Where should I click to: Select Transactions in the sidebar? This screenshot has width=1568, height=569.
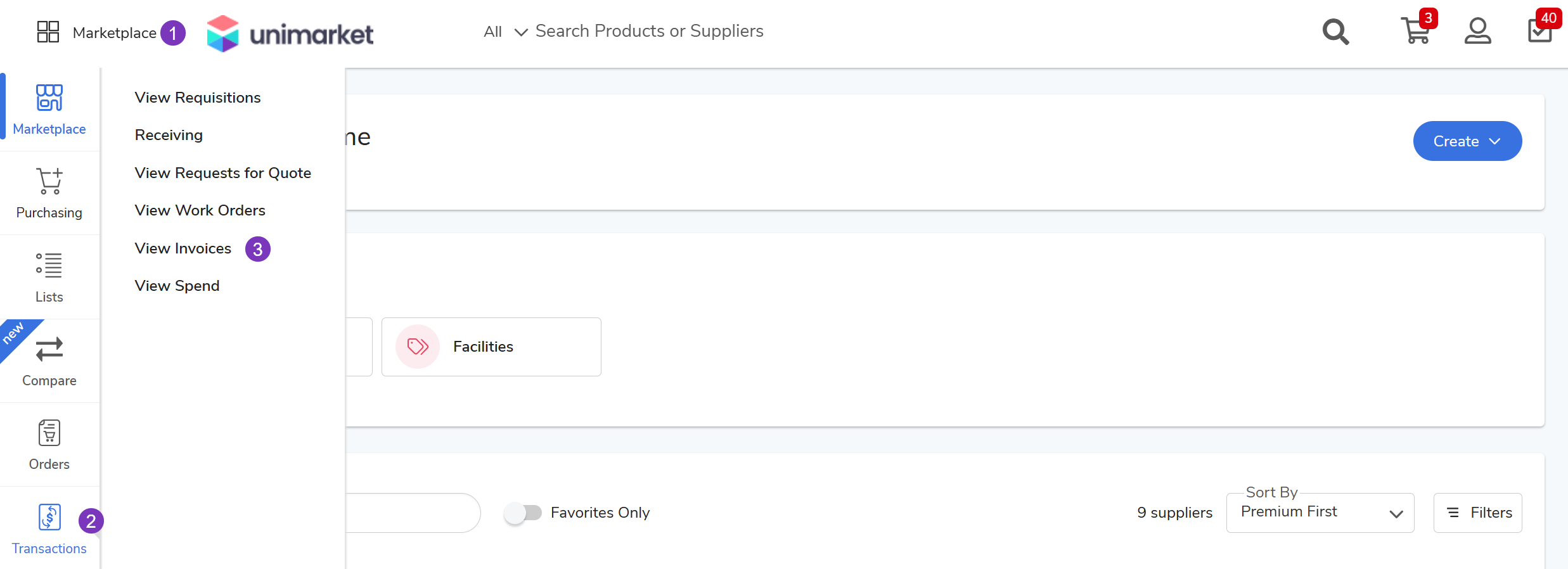(x=49, y=529)
